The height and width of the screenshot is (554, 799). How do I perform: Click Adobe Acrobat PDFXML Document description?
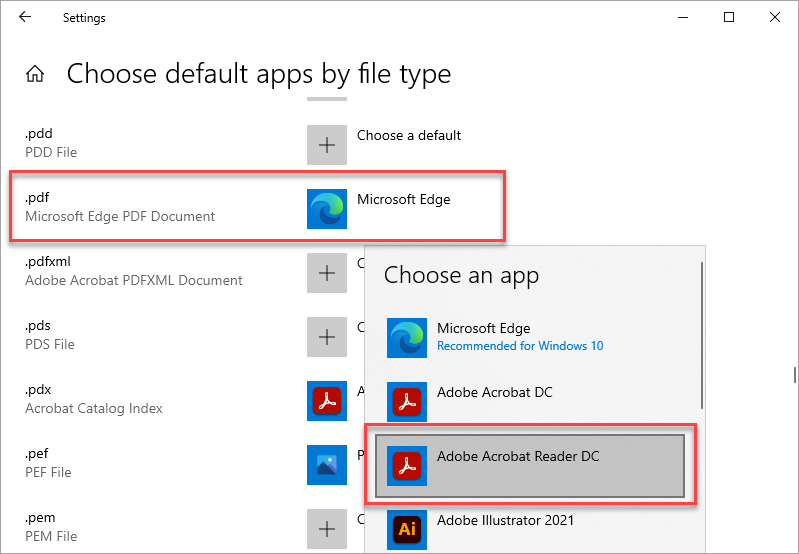tap(134, 280)
